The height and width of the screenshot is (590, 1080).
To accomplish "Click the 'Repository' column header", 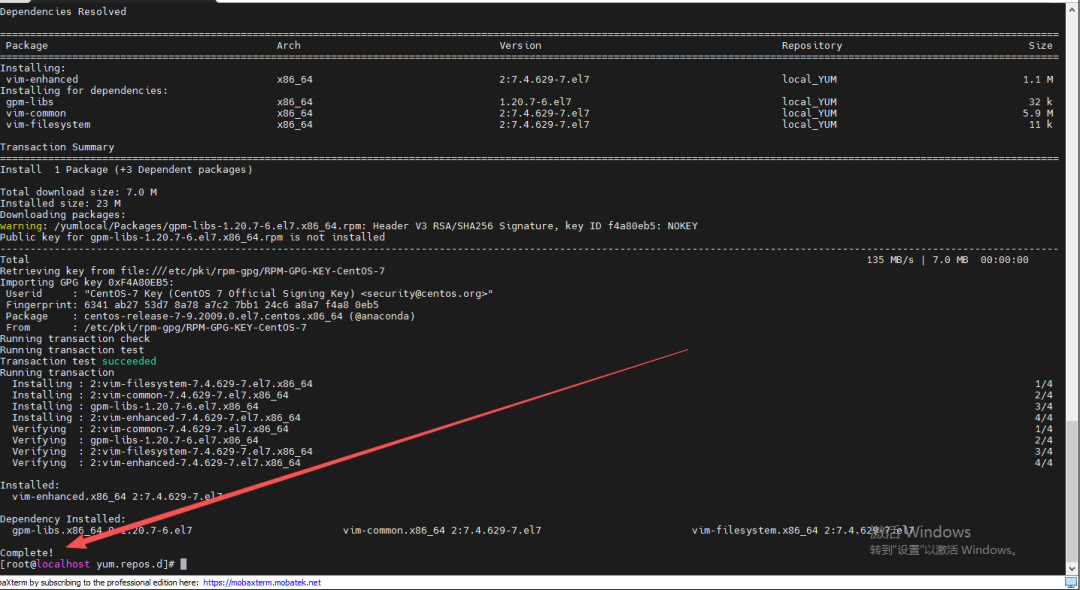I will tap(811, 45).
